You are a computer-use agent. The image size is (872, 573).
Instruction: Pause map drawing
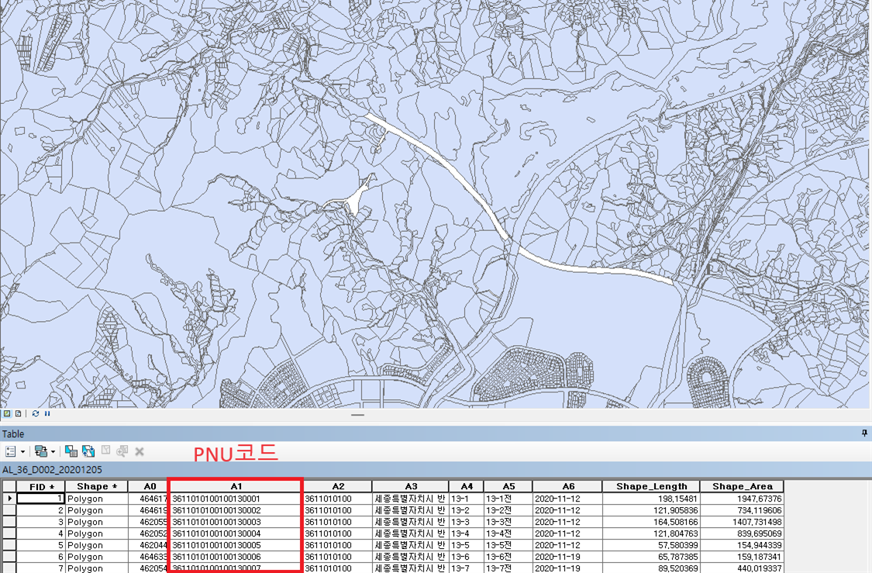47,412
